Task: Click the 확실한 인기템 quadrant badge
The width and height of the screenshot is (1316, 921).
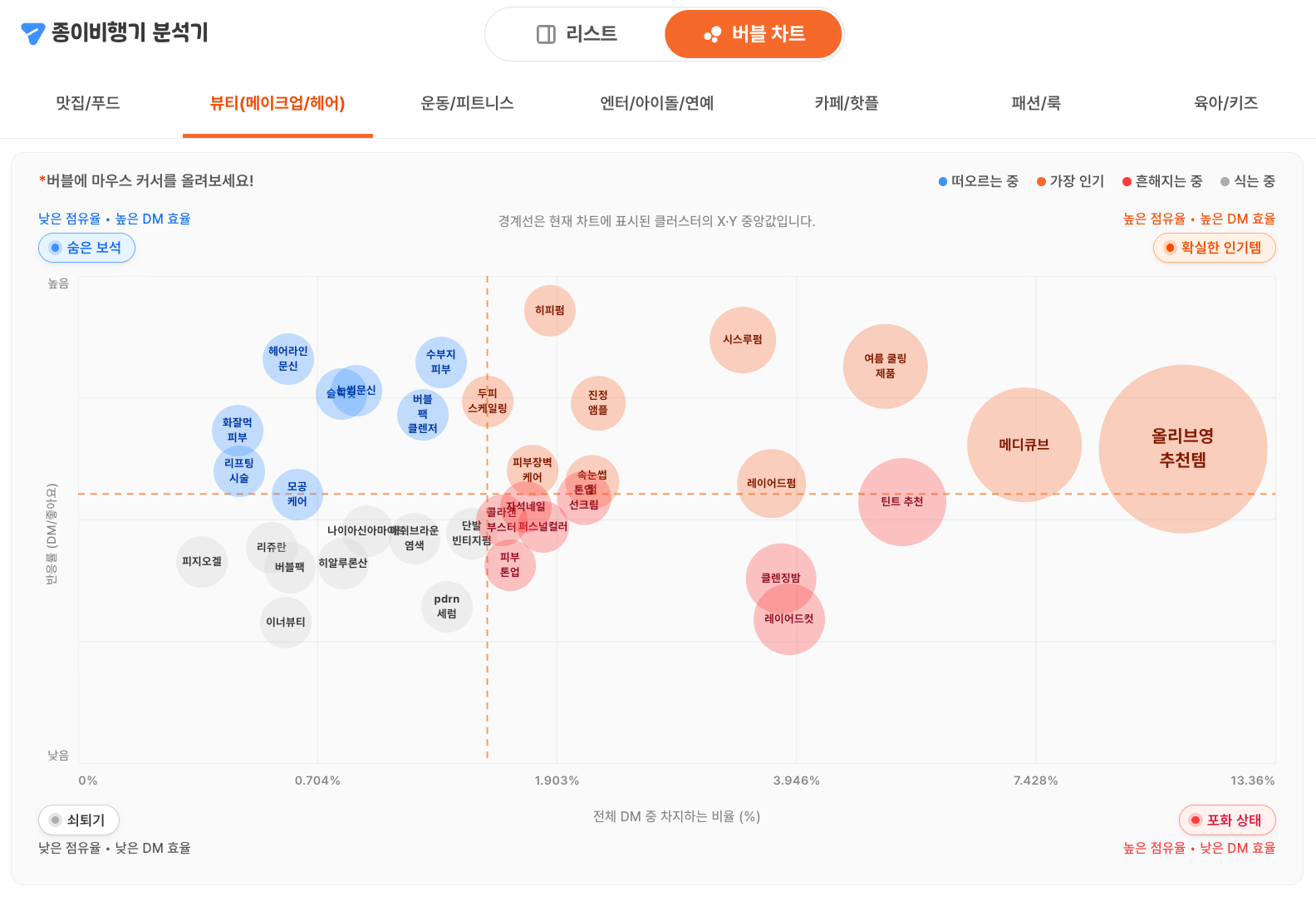Action: click(x=1214, y=248)
